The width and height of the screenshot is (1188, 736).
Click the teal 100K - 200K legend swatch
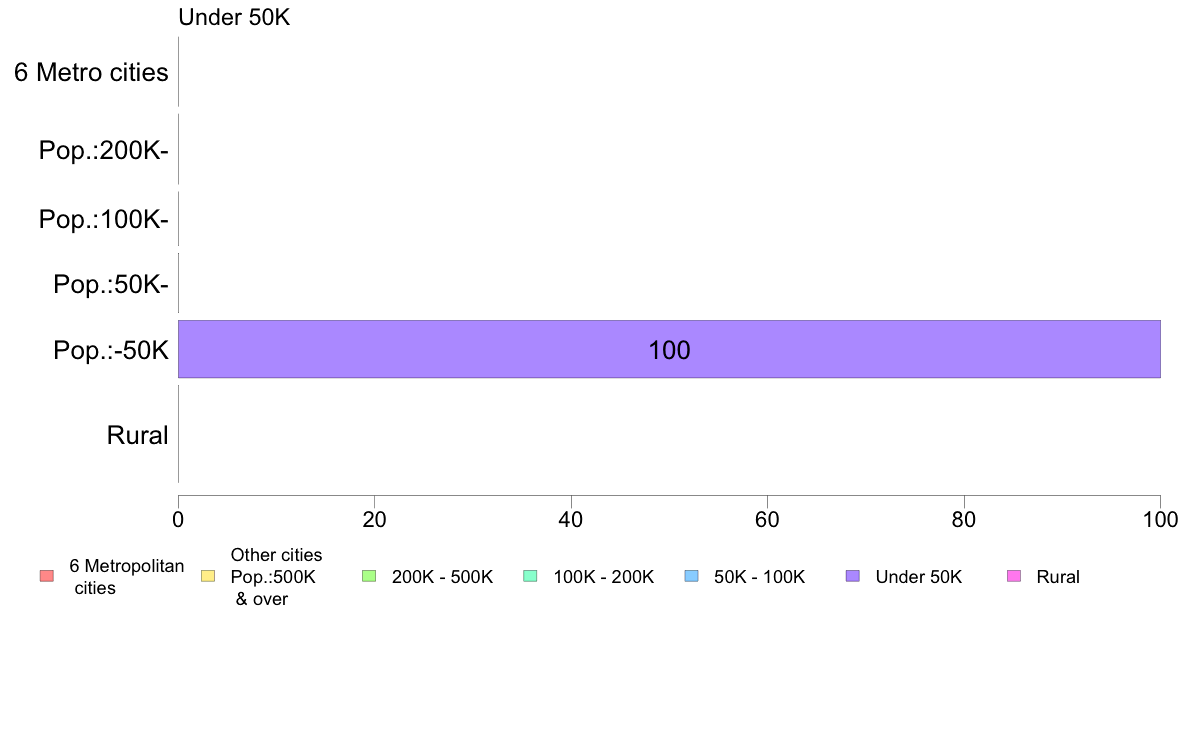[530, 576]
